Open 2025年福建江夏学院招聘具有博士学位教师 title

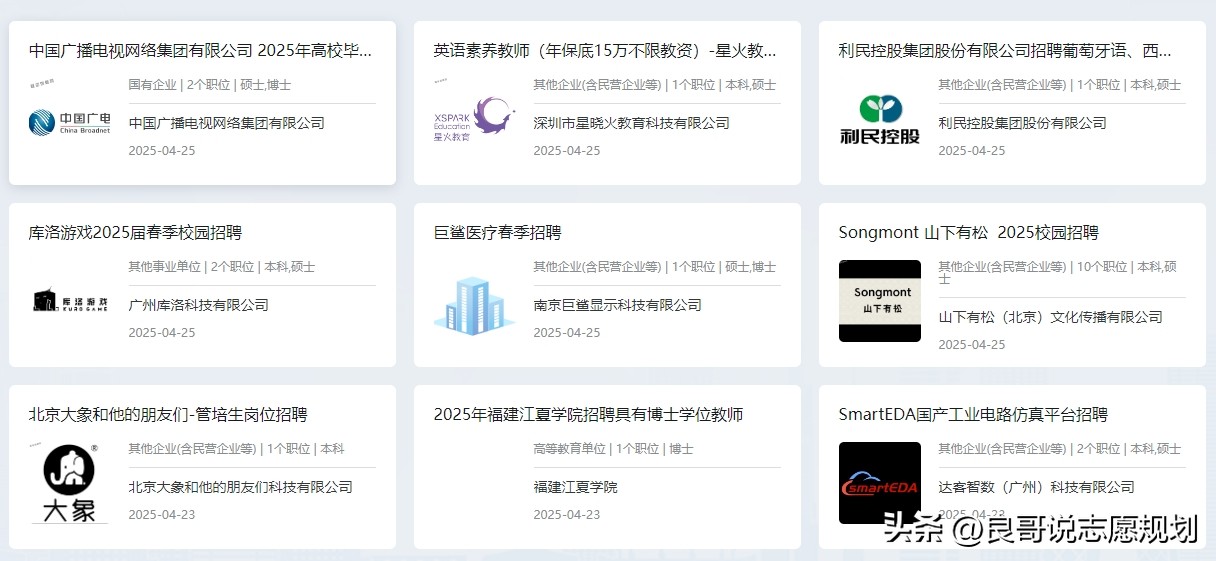pos(588,414)
